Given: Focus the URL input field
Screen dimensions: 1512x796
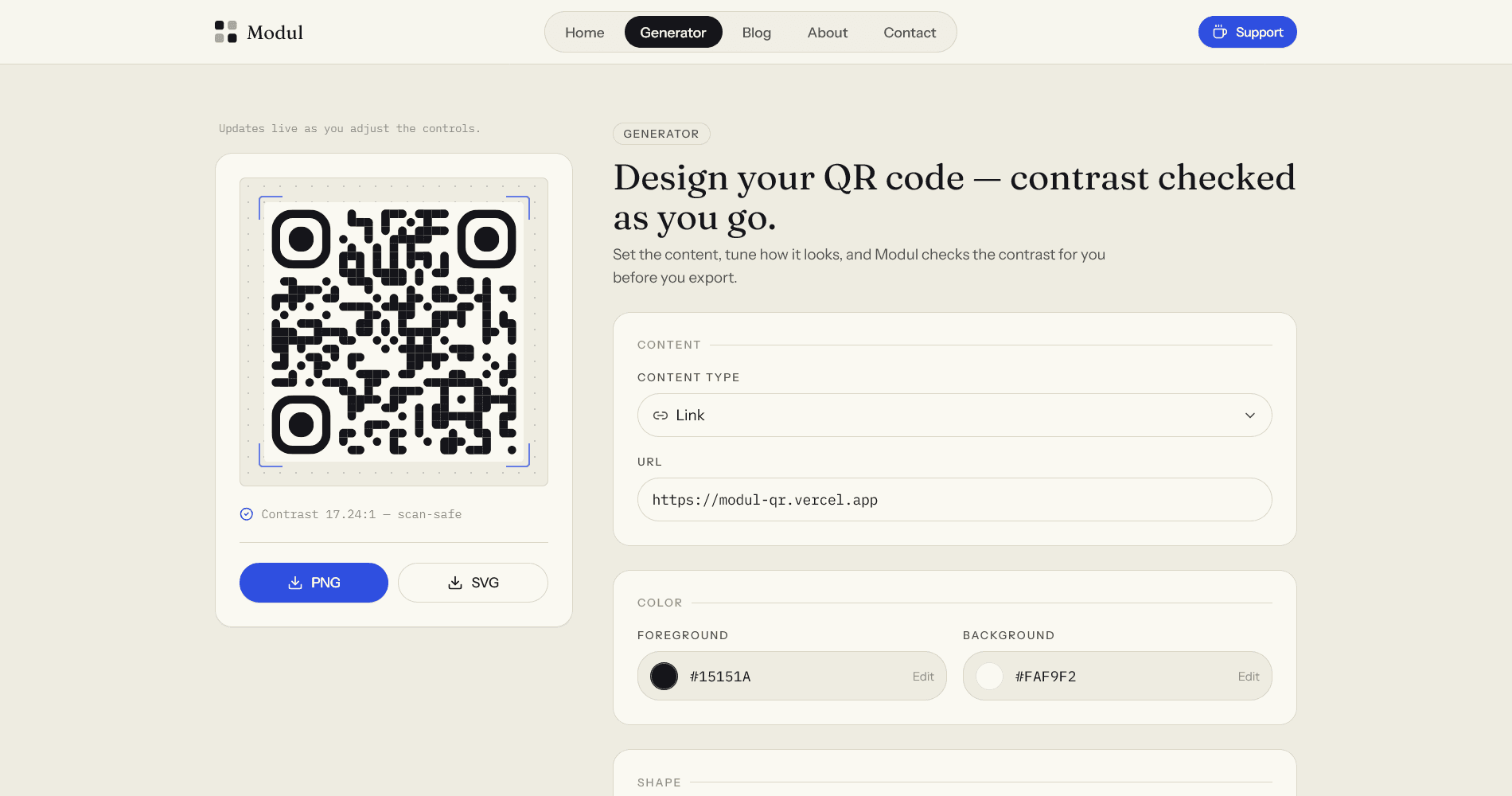Looking at the screenshot, I should [955, 500].
